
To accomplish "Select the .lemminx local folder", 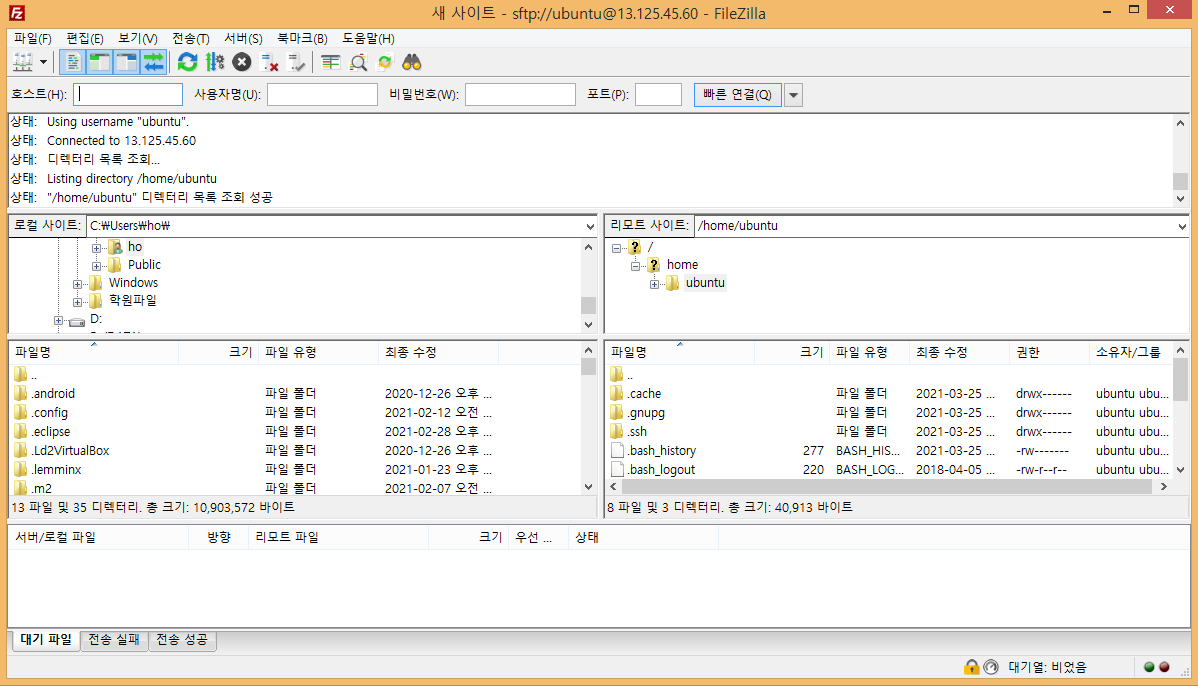I will click(x=57, y=470).
